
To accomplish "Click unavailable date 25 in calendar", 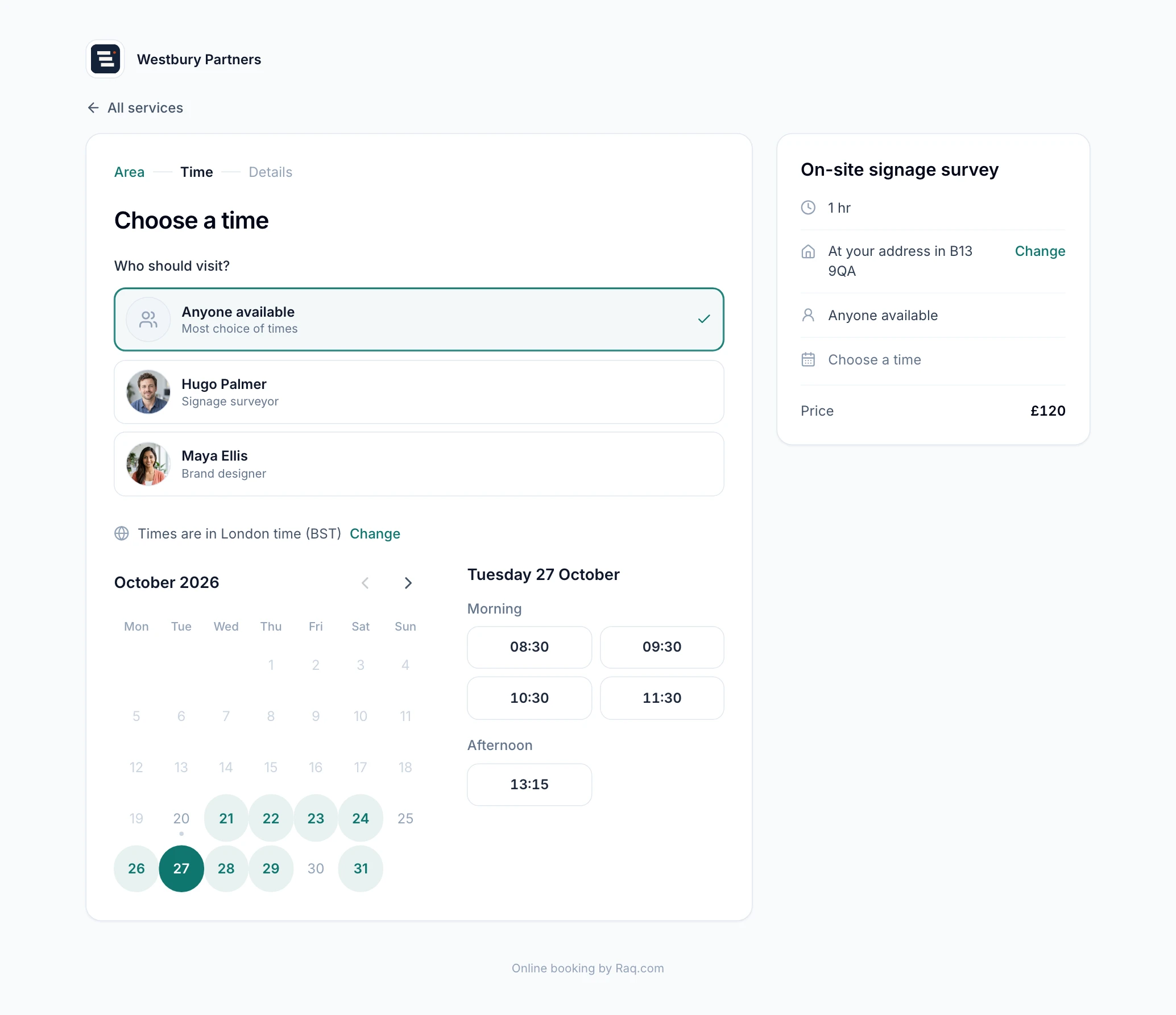I will click(405, 818).
